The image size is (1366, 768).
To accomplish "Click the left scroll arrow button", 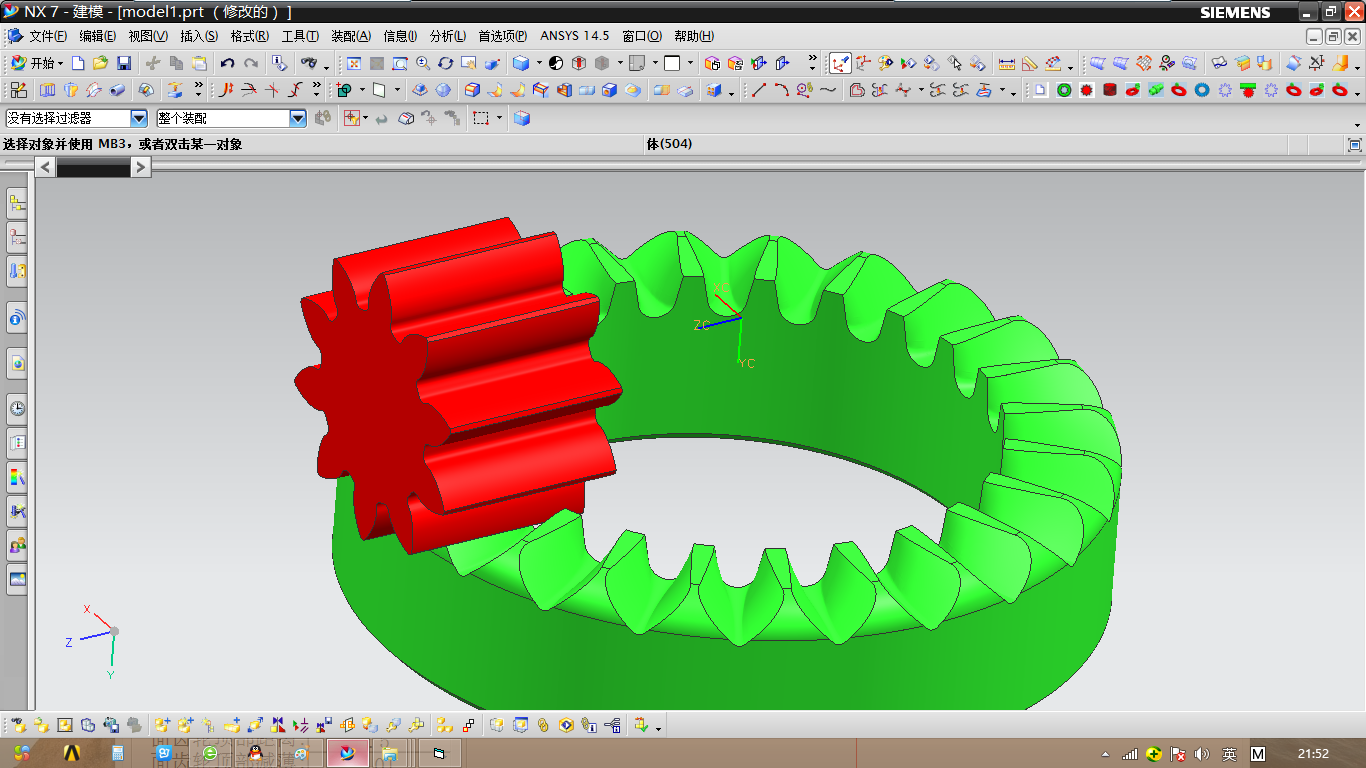I will 46,167.
